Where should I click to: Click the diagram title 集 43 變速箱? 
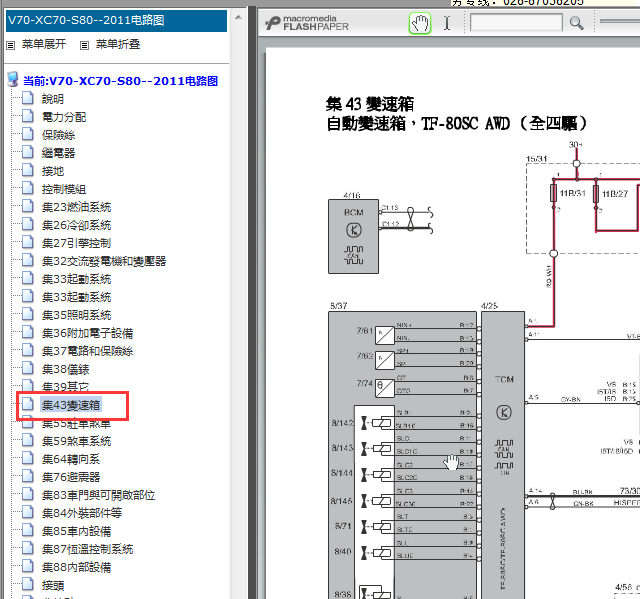pos(370,104)
